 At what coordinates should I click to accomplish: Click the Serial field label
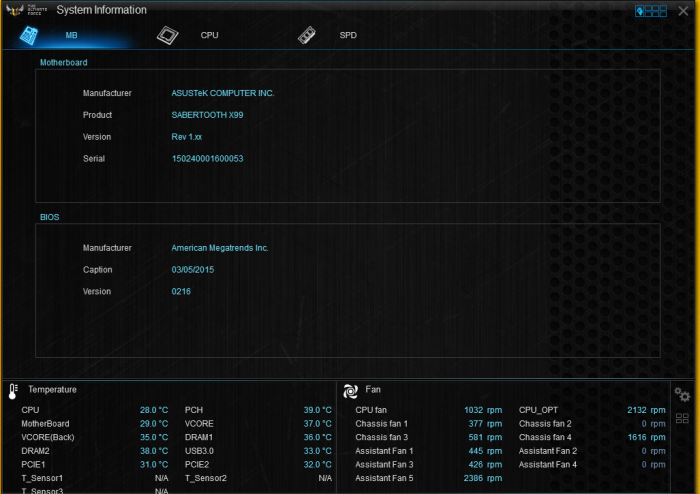(x=94, y=159)
